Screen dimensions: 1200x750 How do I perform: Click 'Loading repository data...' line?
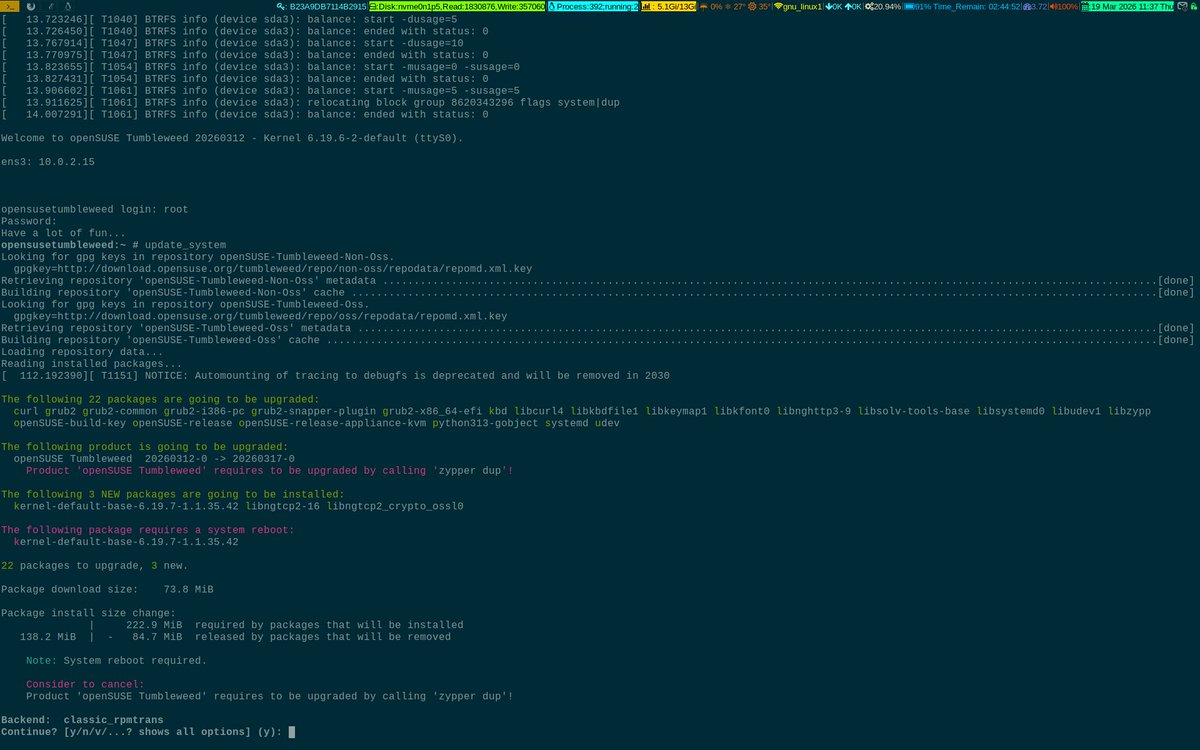click(x=82, y=351)
